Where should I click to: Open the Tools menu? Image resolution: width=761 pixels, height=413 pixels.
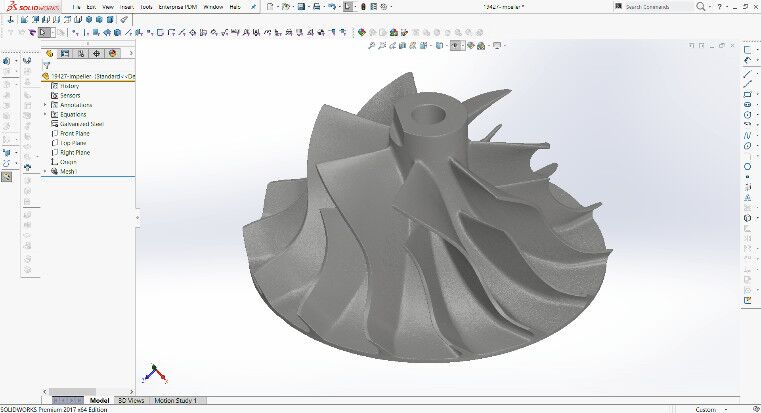(x=146, y=7)
